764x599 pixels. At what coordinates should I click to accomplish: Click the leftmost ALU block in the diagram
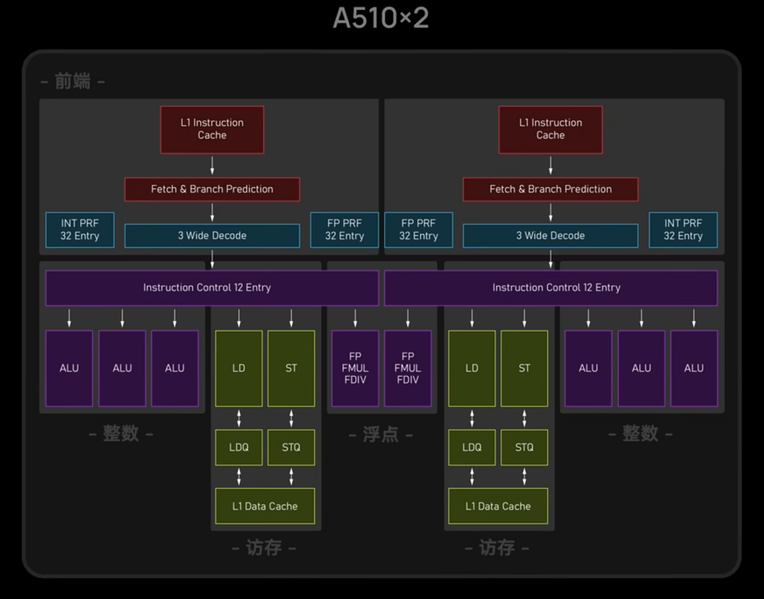[x=69, y=368]
